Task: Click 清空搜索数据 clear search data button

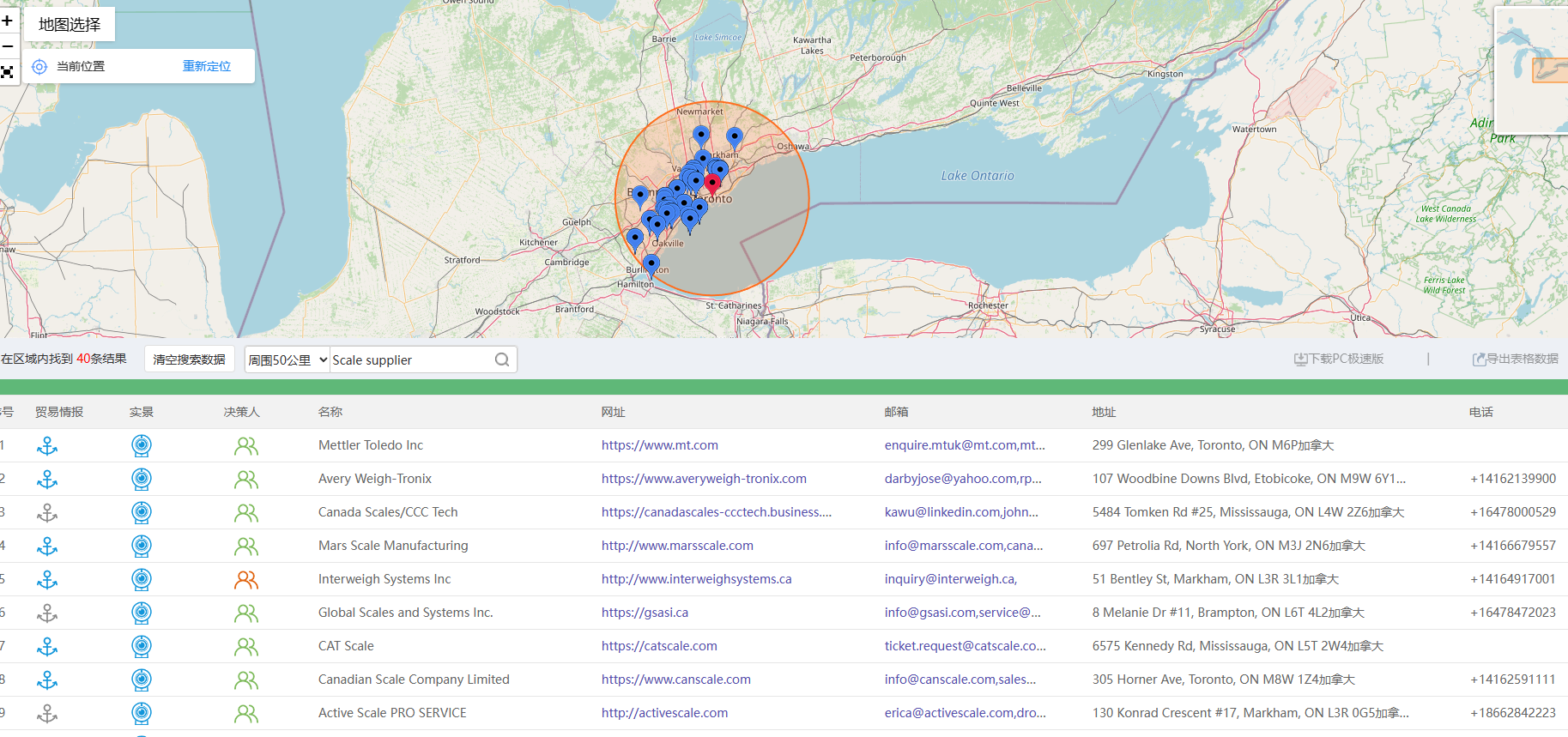Action: 189,359
